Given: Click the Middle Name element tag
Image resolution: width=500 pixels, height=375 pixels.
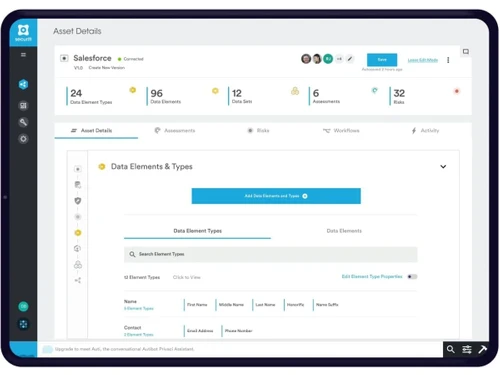Looking at the screenshot, I should click(231, 305).
